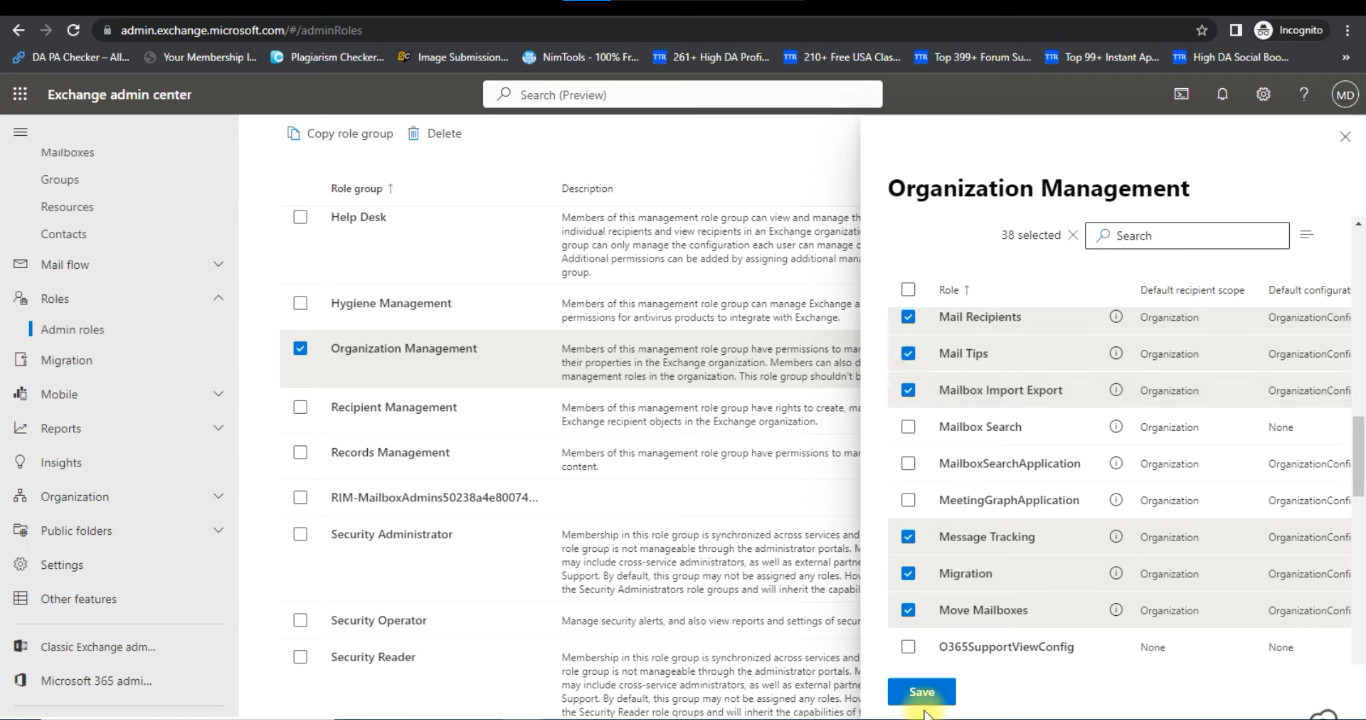Click the help question mark icon

click(1304, 94)
